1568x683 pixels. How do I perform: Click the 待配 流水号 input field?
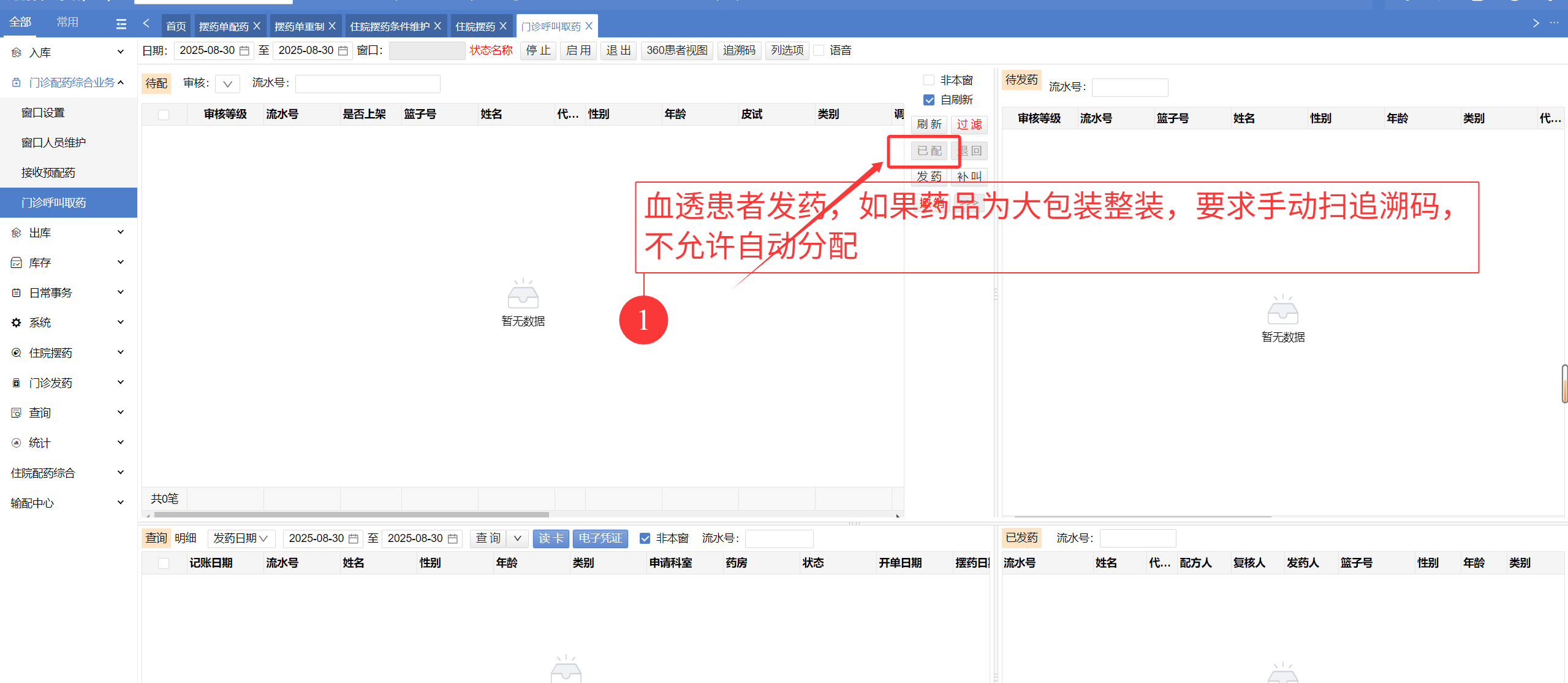(x=367, y=84)
